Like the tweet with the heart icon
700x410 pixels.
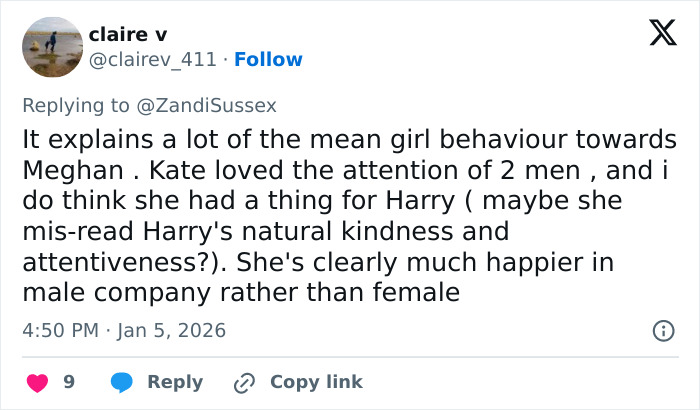pyautogui.click(x=37, y=382)
